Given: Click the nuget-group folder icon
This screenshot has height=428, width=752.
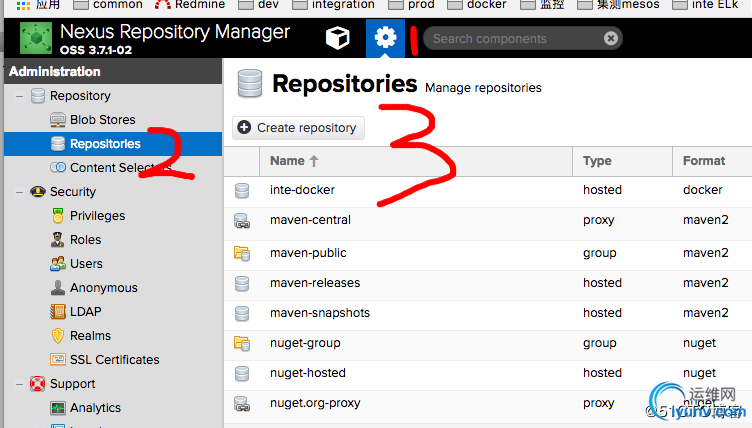Looking at the screenshot, I should [x=242, y=343].
